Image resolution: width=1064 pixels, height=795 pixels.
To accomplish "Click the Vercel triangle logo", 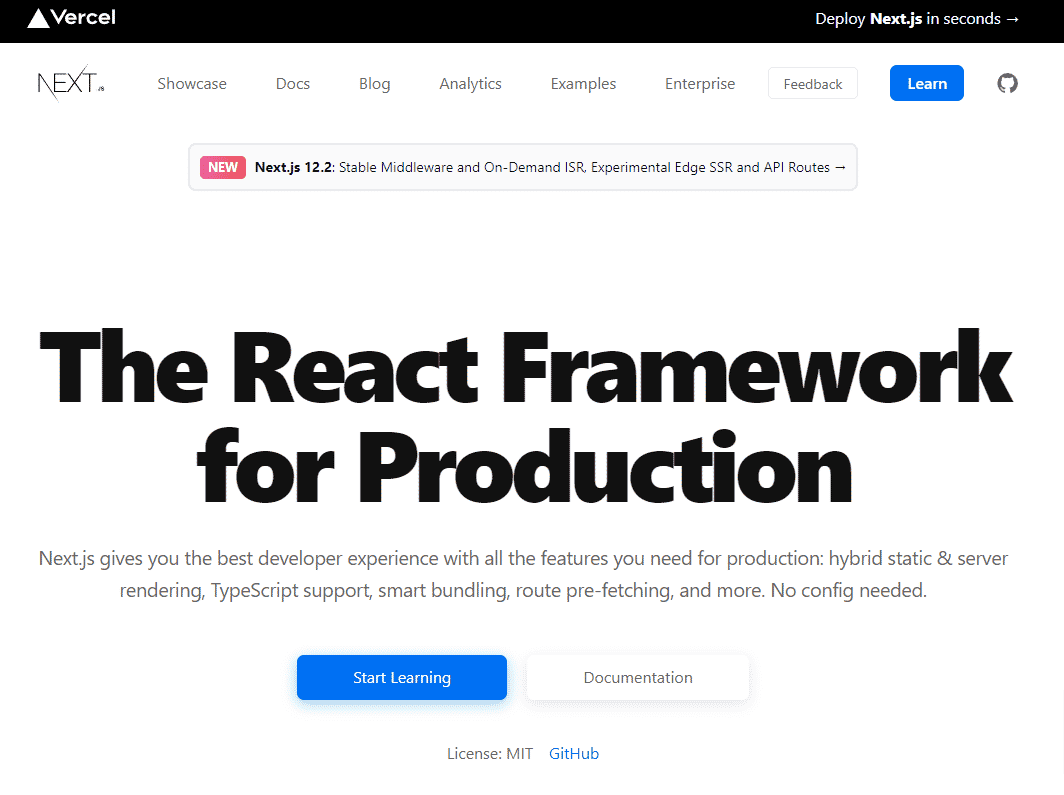I will [38, 18].
